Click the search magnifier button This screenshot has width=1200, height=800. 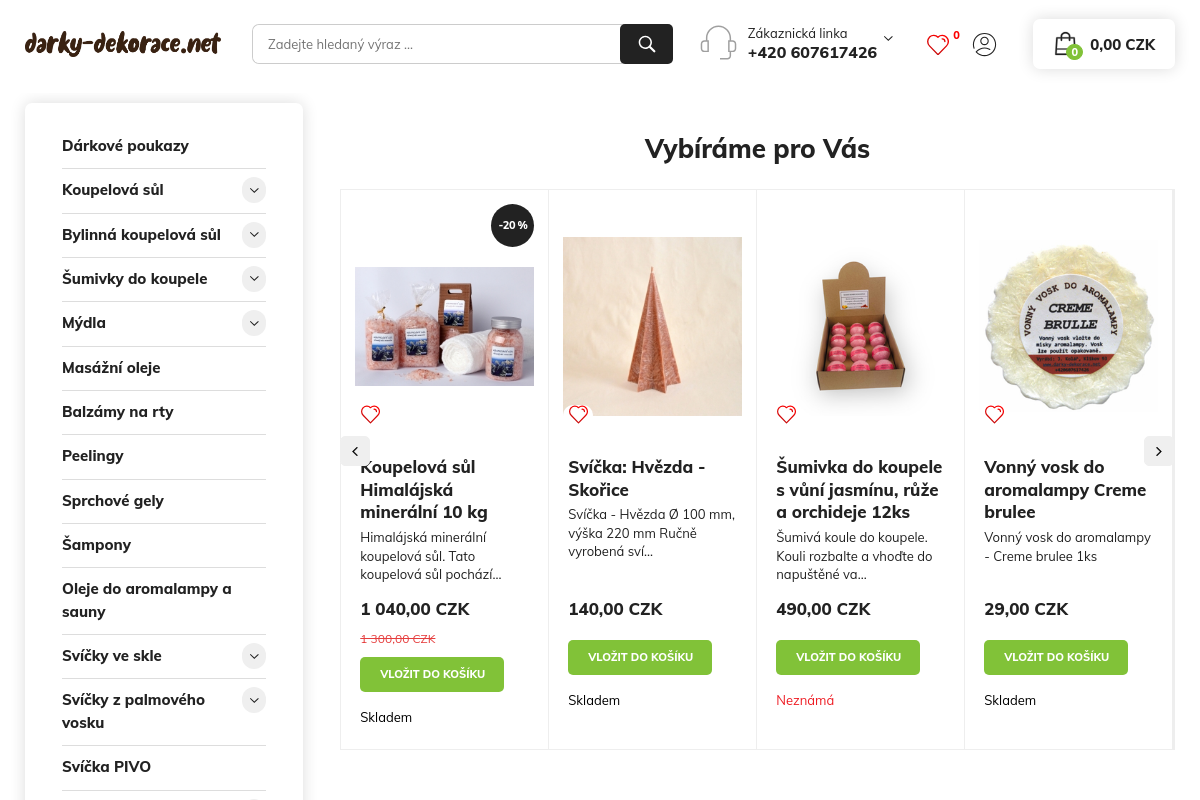tap(646, 44)
